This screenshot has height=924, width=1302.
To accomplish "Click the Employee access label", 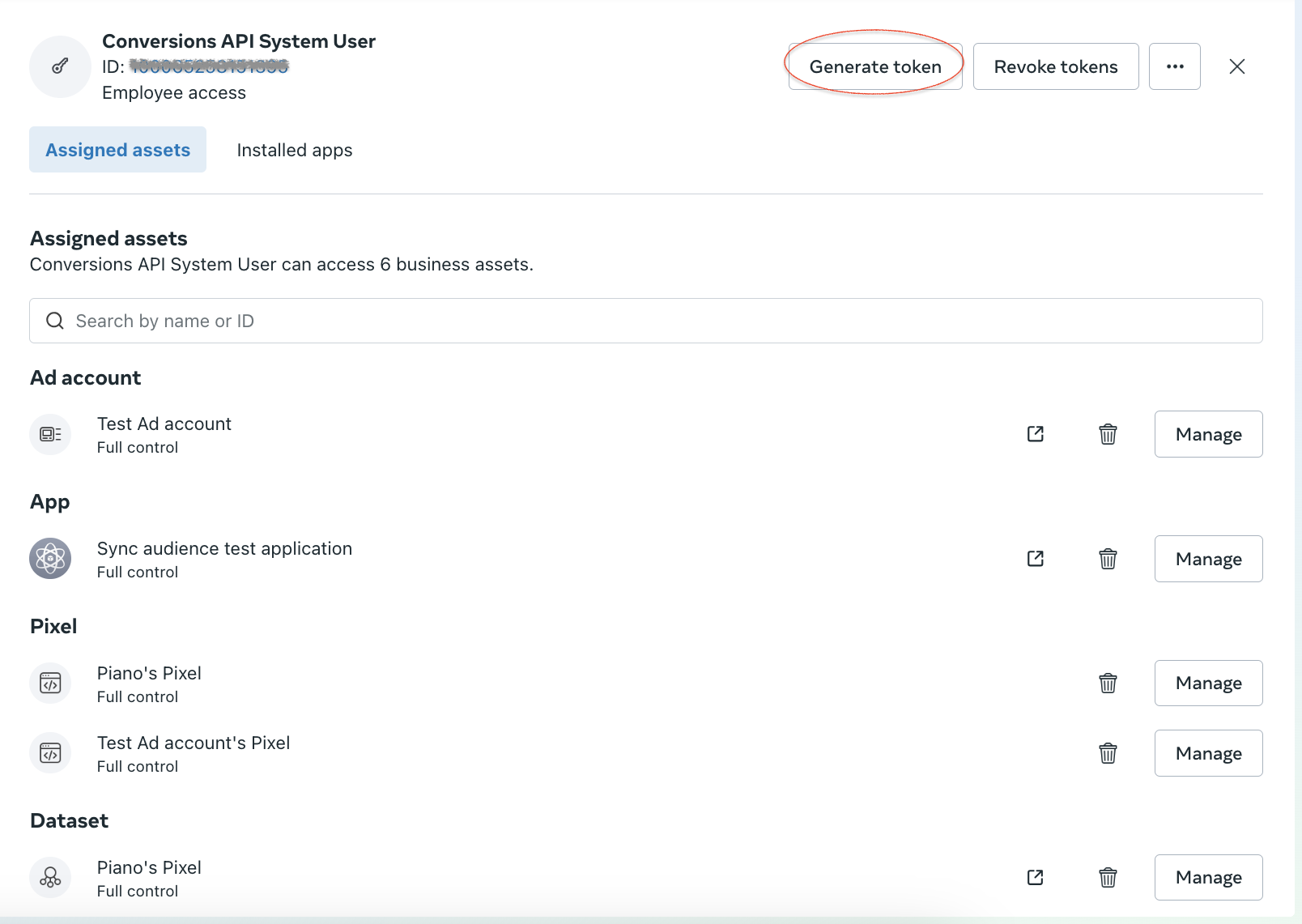I will coord(174,93).
